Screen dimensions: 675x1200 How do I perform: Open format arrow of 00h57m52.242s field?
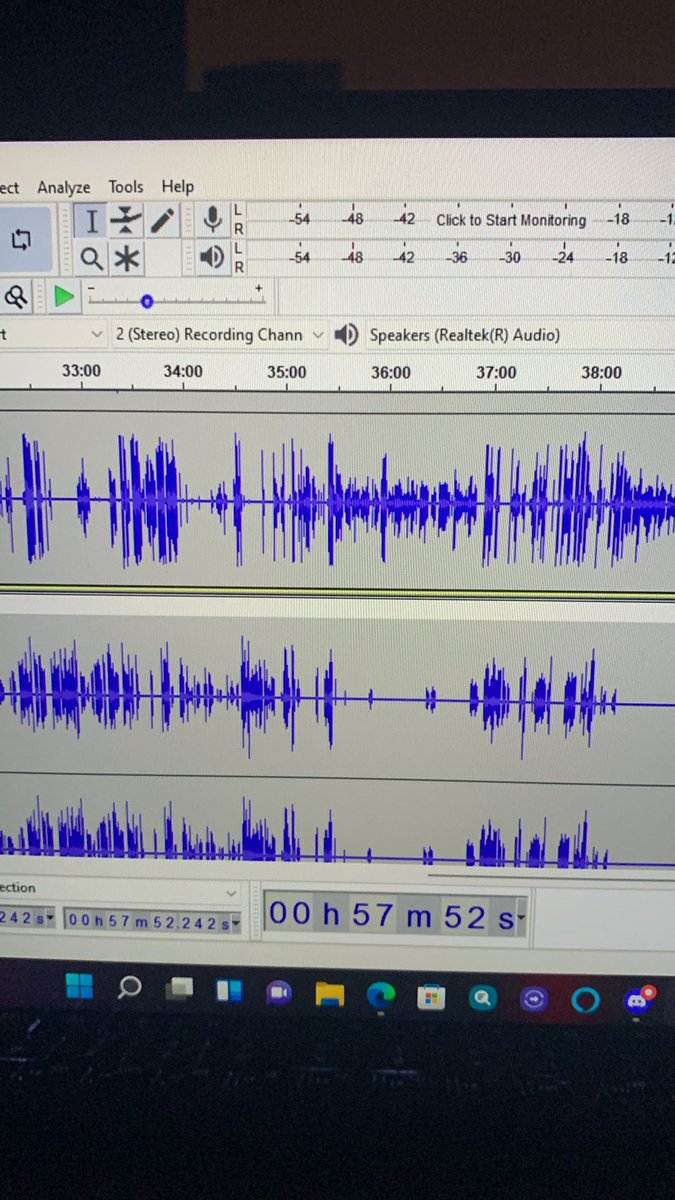pos(236,925)
